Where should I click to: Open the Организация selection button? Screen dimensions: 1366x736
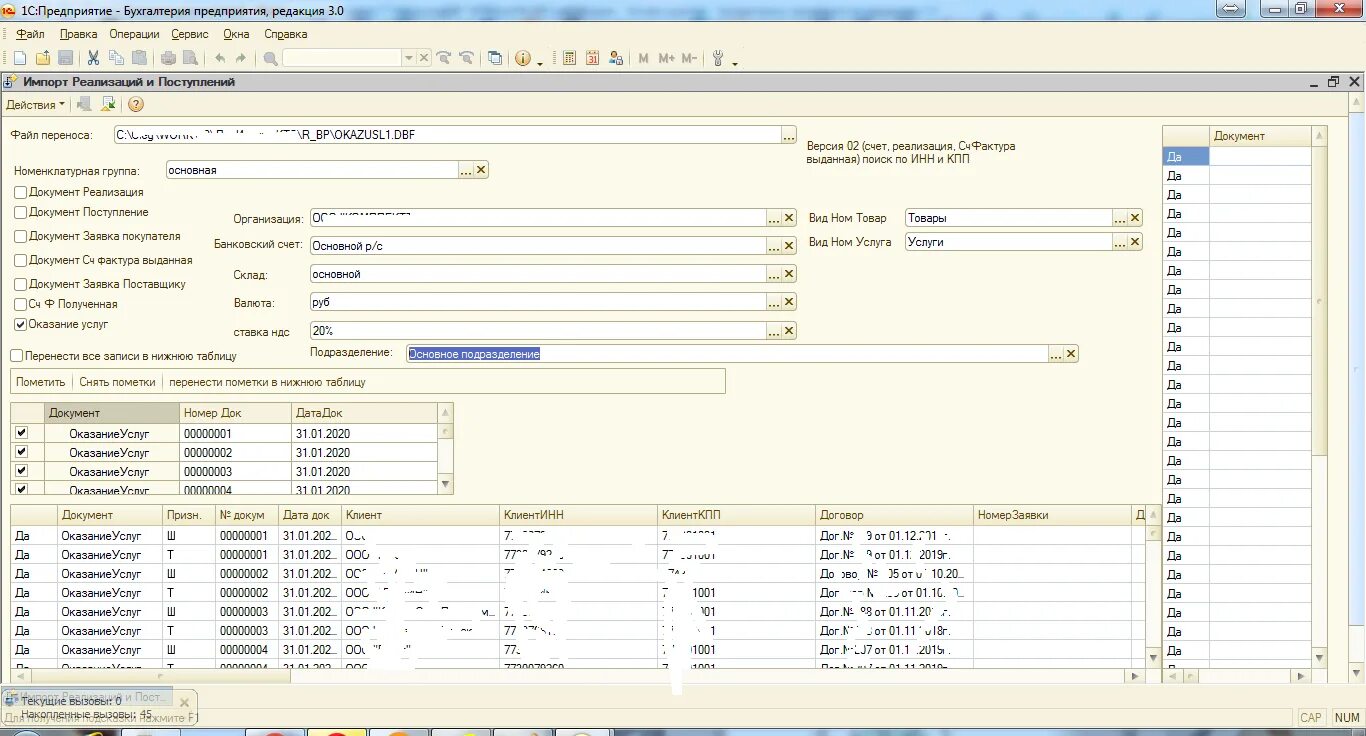[x=774, y=218]
